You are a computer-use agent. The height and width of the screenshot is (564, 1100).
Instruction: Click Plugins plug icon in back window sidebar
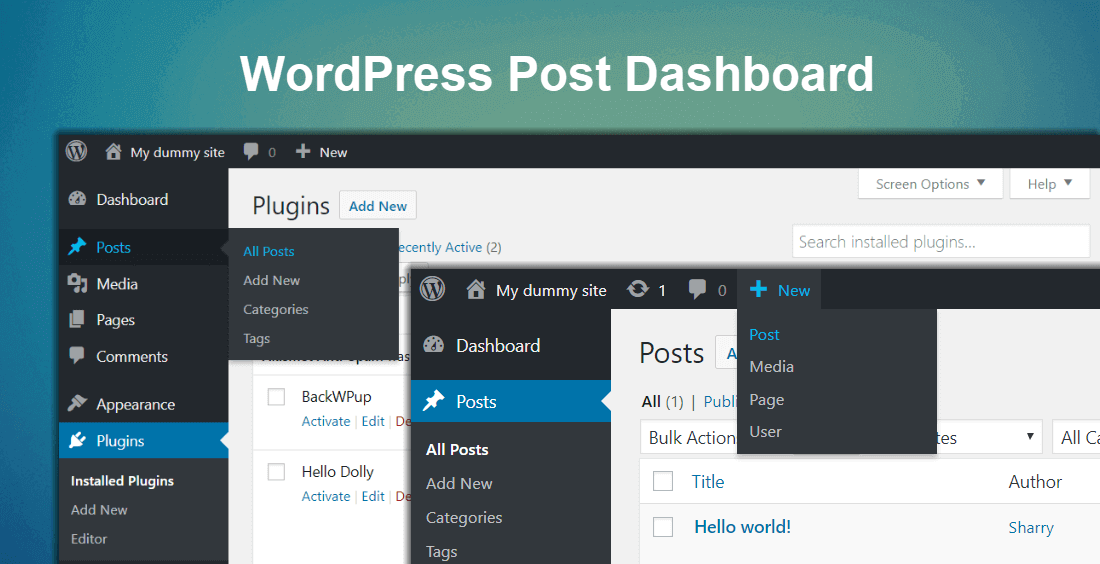coord(77,441)
